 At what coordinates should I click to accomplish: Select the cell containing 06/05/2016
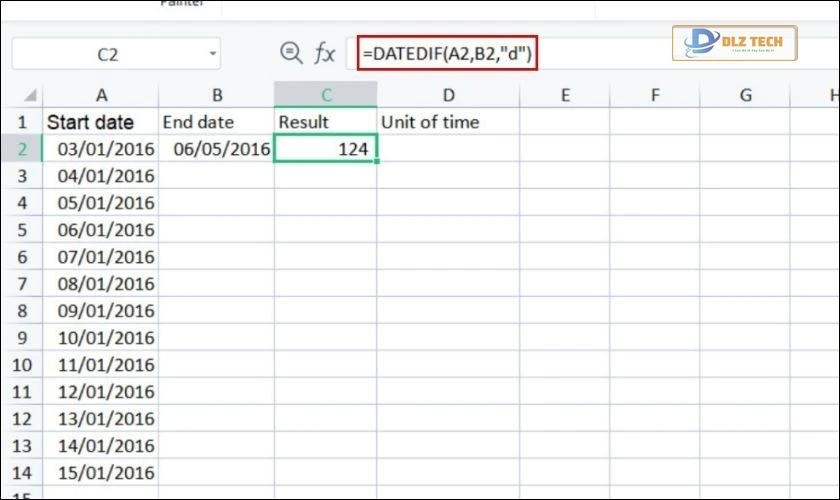tap(216, 148)
